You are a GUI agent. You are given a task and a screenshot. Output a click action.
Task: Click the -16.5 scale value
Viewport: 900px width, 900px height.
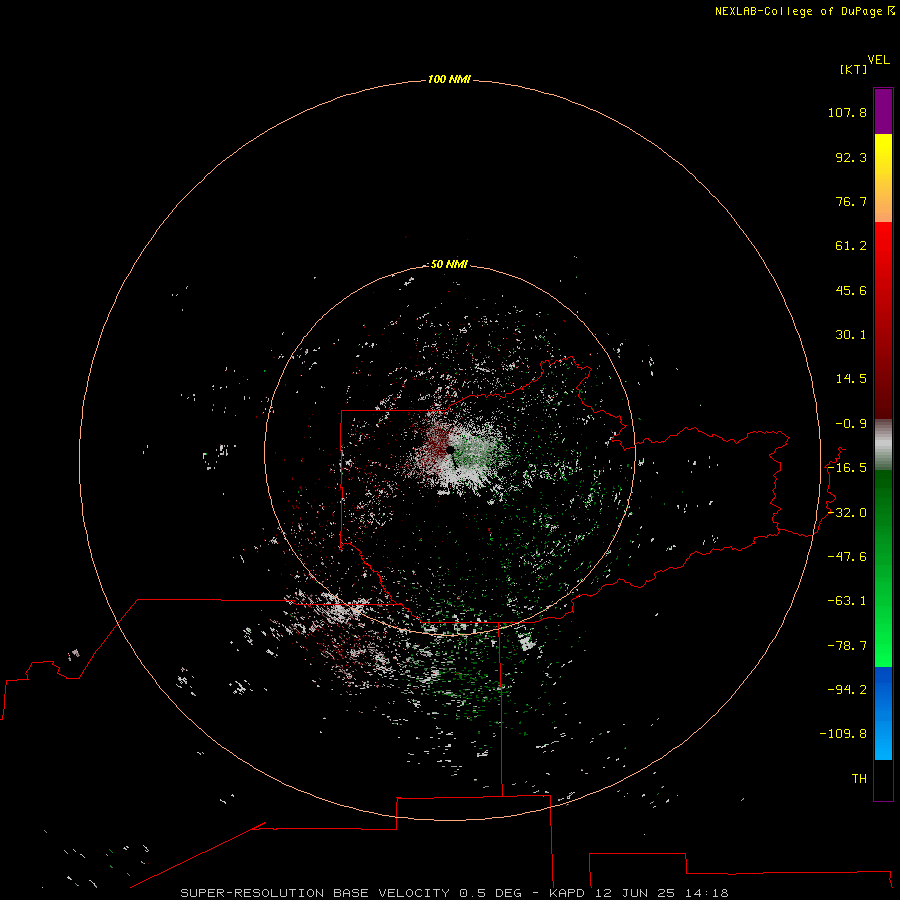click(847, 468)
